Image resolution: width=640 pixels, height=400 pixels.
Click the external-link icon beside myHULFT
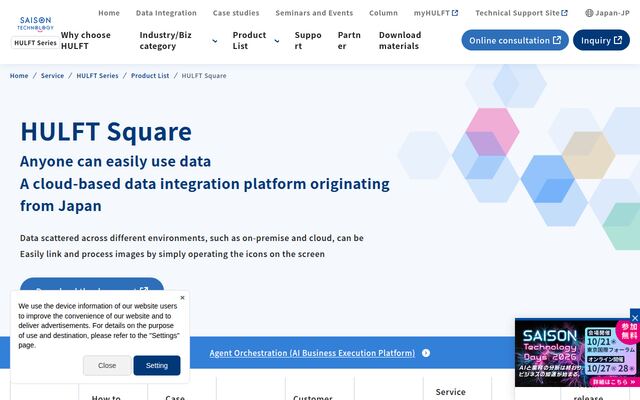[x=455, y=13]
